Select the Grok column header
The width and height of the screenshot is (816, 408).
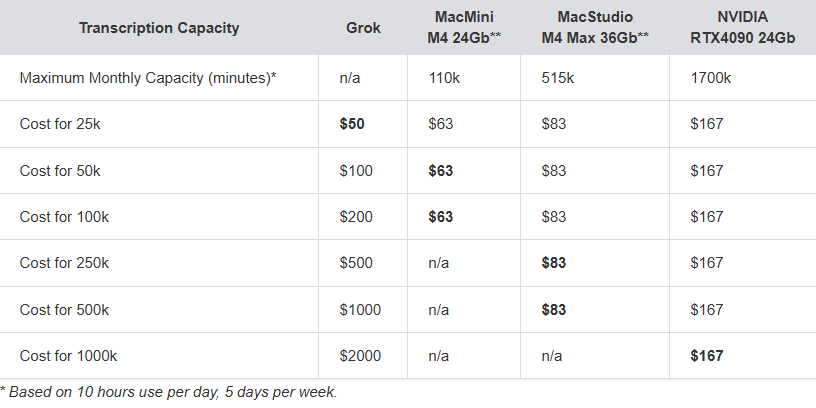[363, 28]
